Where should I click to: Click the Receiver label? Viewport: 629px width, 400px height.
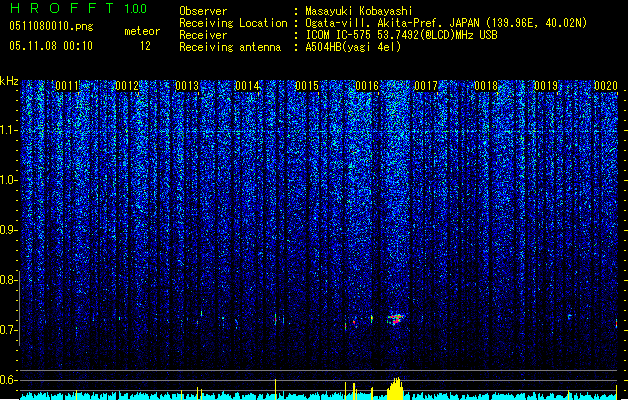point(203,35)
